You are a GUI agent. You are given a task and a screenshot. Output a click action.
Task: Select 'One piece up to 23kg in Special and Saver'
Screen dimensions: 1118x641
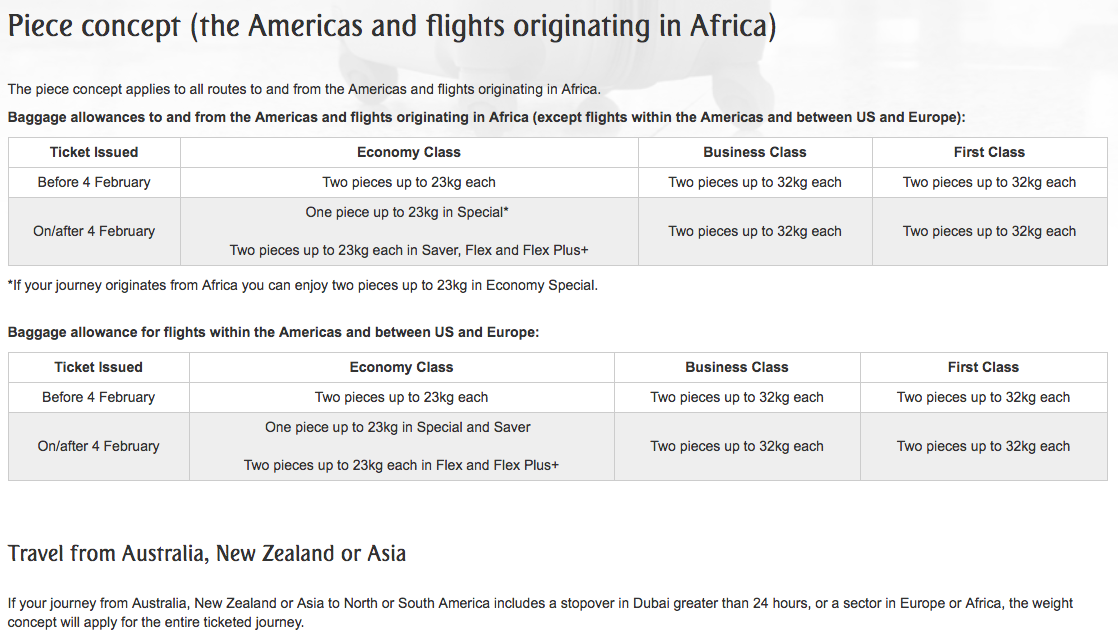398,427
